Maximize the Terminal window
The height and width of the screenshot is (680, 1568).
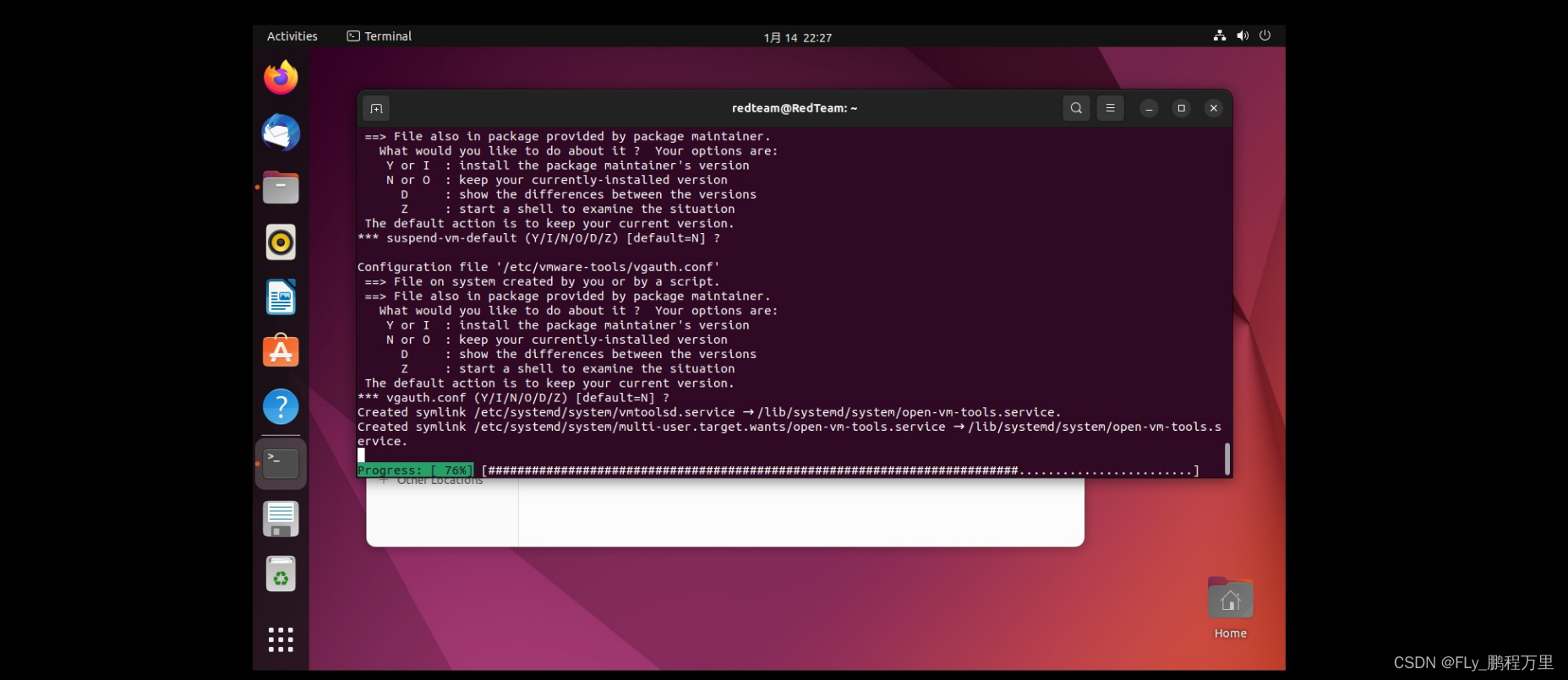[x=1182, y=108]
